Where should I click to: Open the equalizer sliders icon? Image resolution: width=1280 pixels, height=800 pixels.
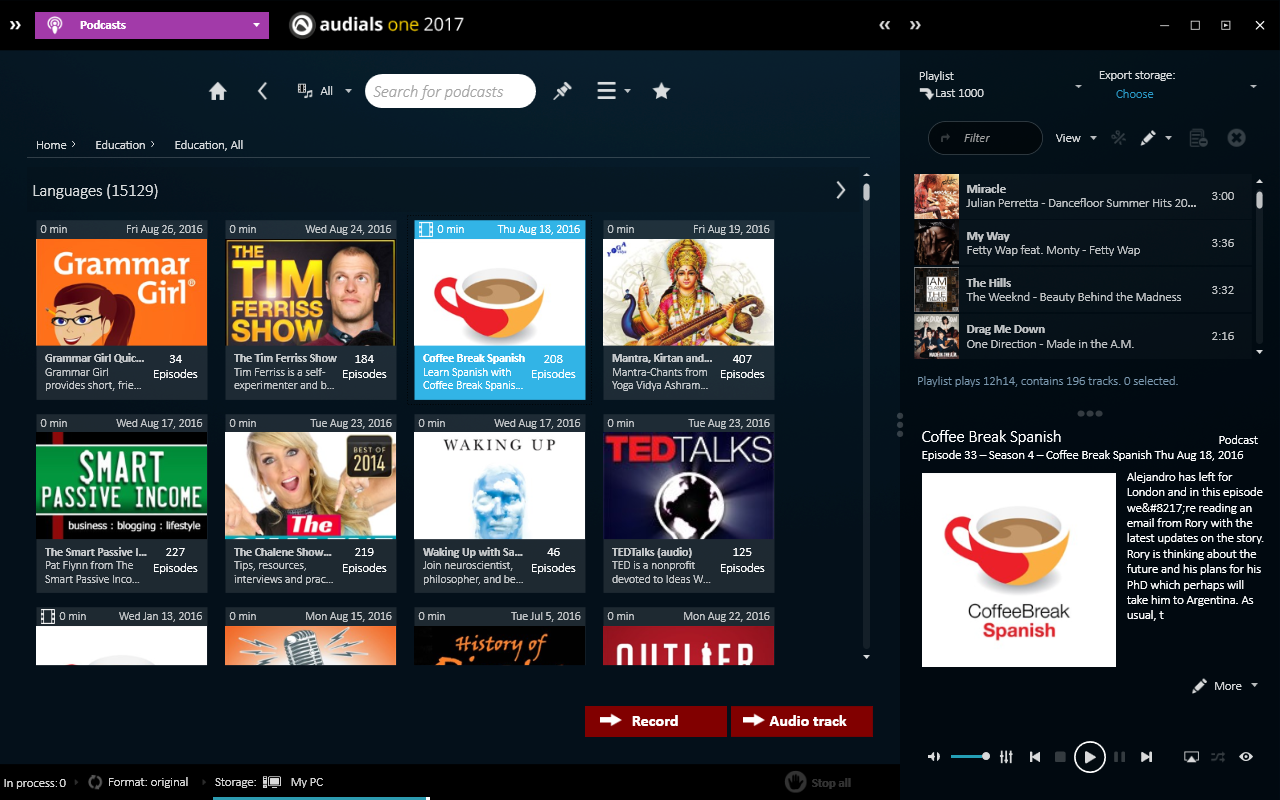(1007, 757)
